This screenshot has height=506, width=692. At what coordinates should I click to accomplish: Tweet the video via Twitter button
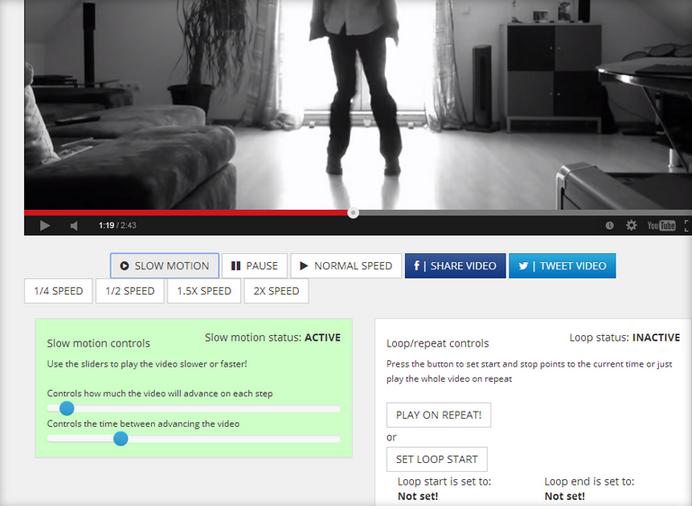click(x=562, y=266)
